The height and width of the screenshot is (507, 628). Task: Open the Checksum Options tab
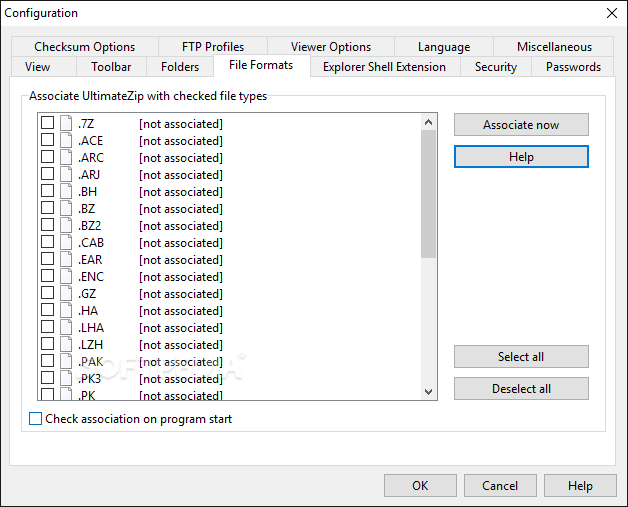coord(85,47)
